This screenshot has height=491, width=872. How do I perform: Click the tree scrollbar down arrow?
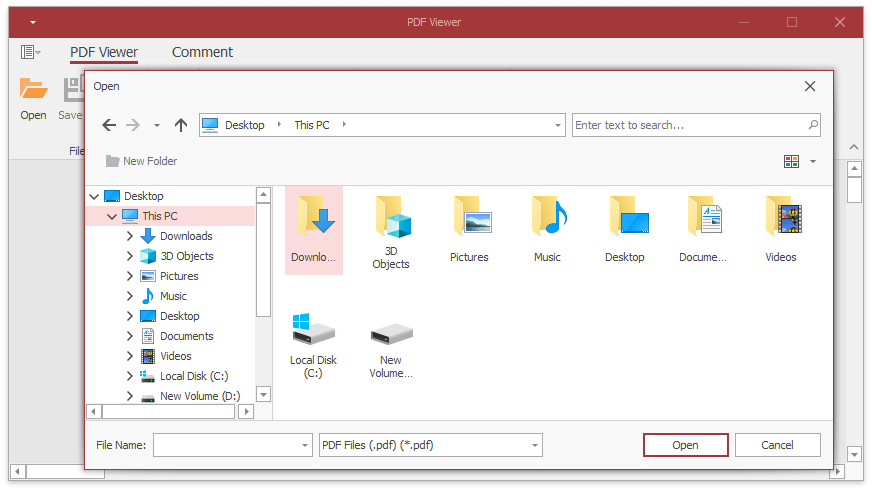tap(264, 395)
